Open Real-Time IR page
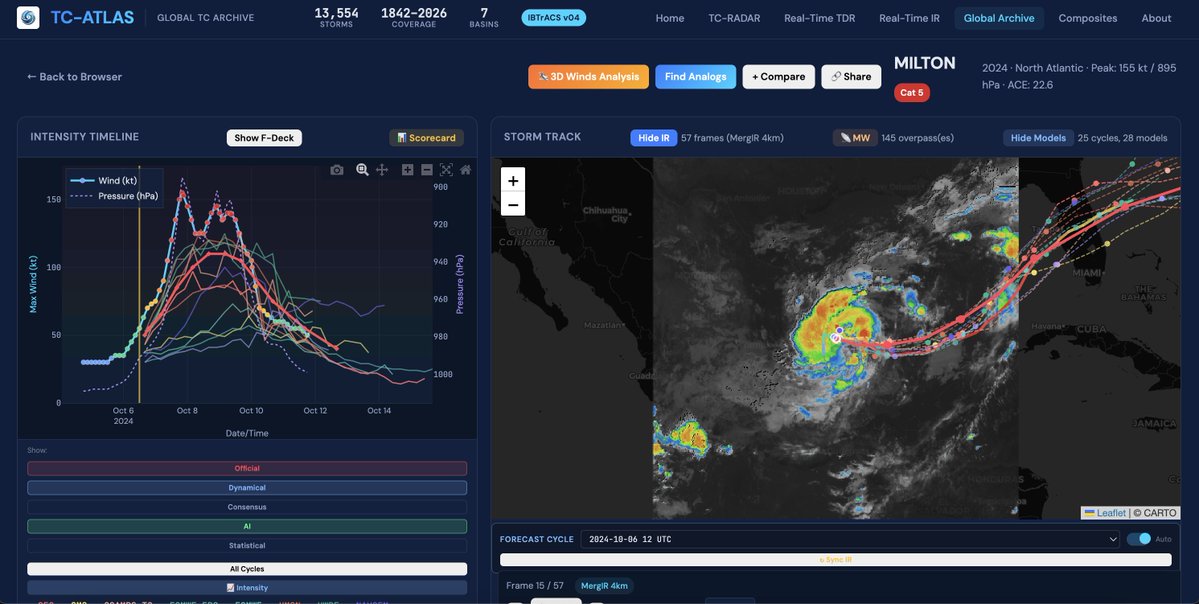Screen dimensions: 1199x604 909,18
